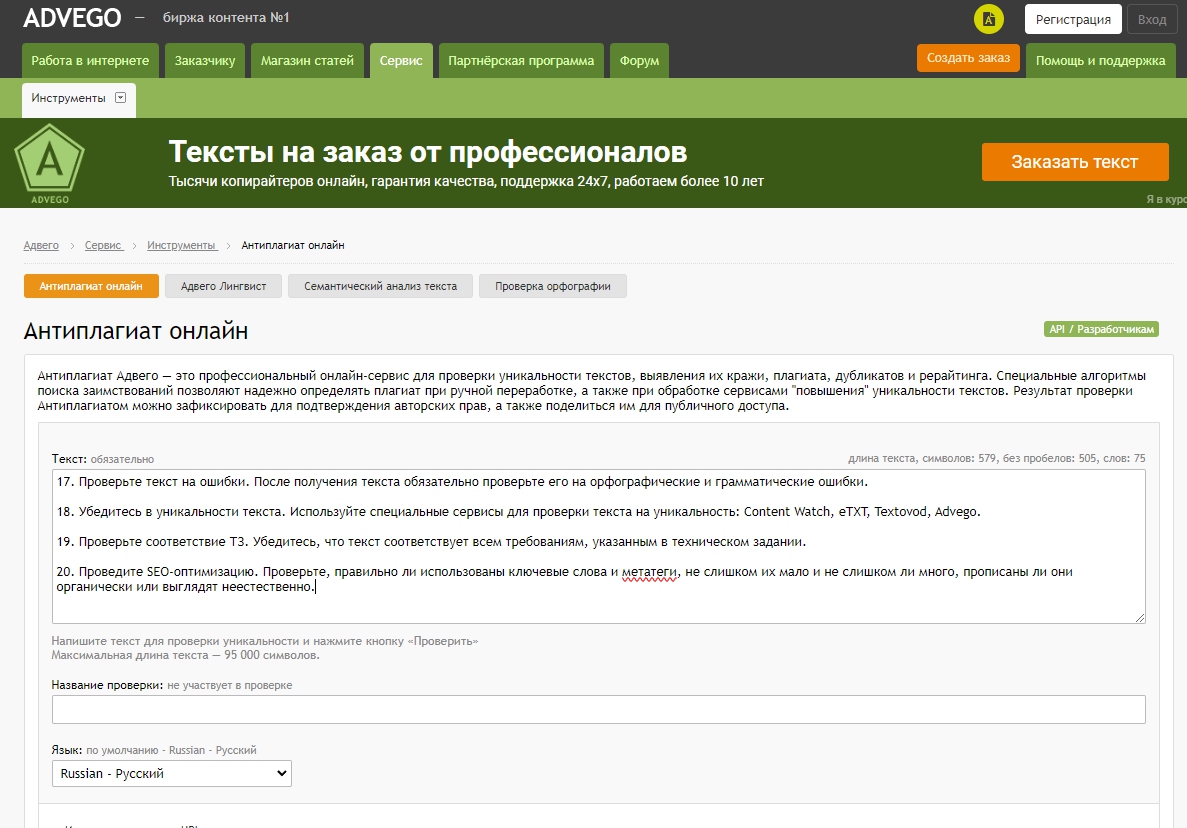Click the line starting 18. Убедитесь в уникальности
This screenshot has width=1187, height=828.
point(519,512)
